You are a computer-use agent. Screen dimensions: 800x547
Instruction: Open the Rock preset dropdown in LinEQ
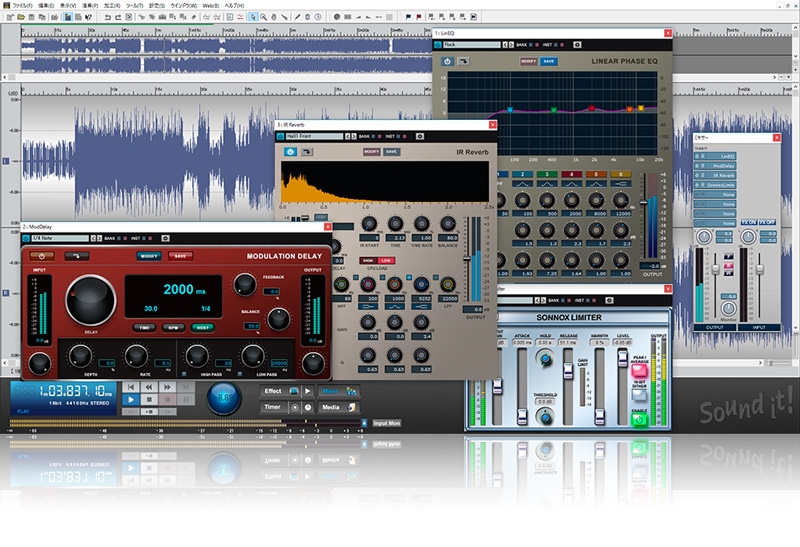pos(470,44)
